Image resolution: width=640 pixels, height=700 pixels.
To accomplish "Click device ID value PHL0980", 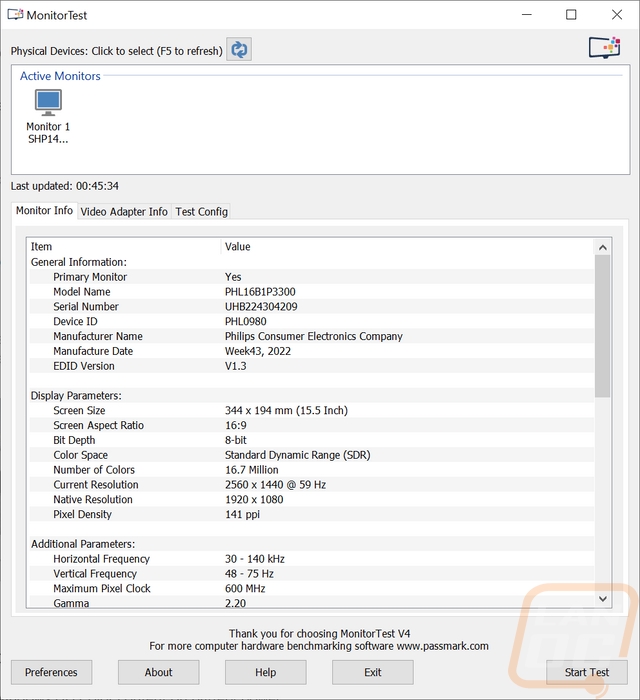I will (x=245, y=321).
